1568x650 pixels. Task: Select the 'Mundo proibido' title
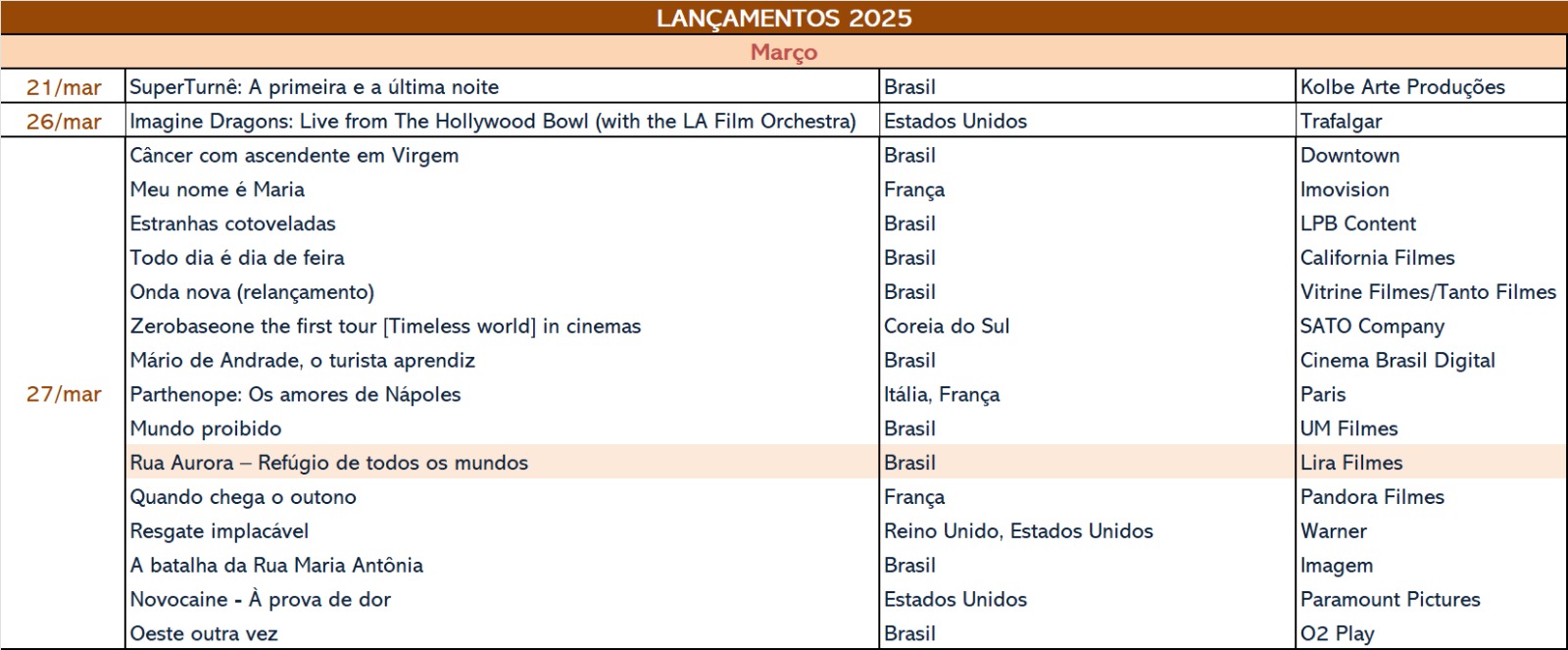[x=206, y=429]
